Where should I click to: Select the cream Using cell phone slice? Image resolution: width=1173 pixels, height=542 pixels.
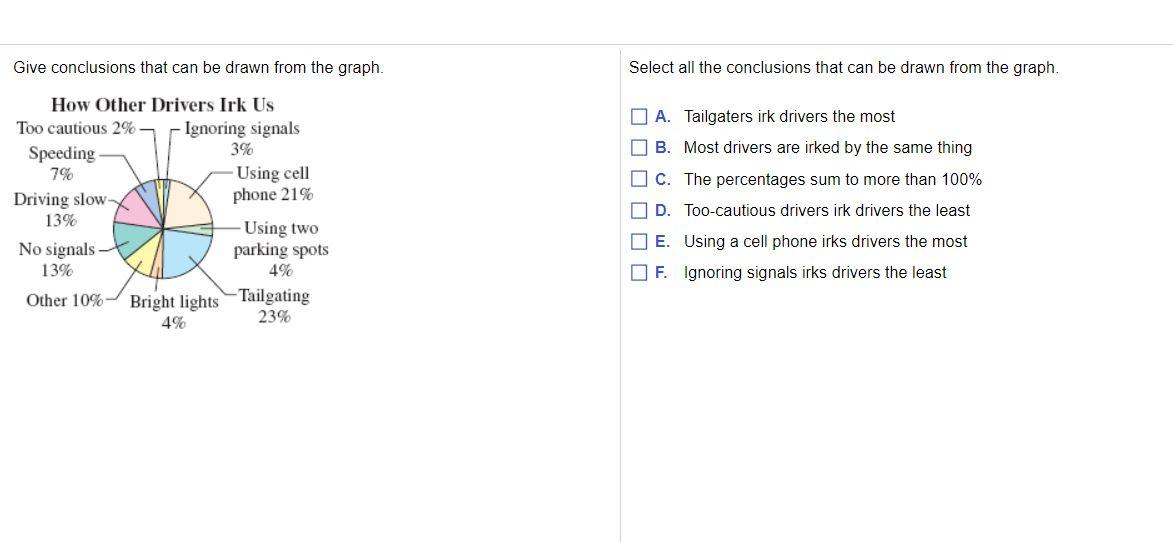click(189, 203)
